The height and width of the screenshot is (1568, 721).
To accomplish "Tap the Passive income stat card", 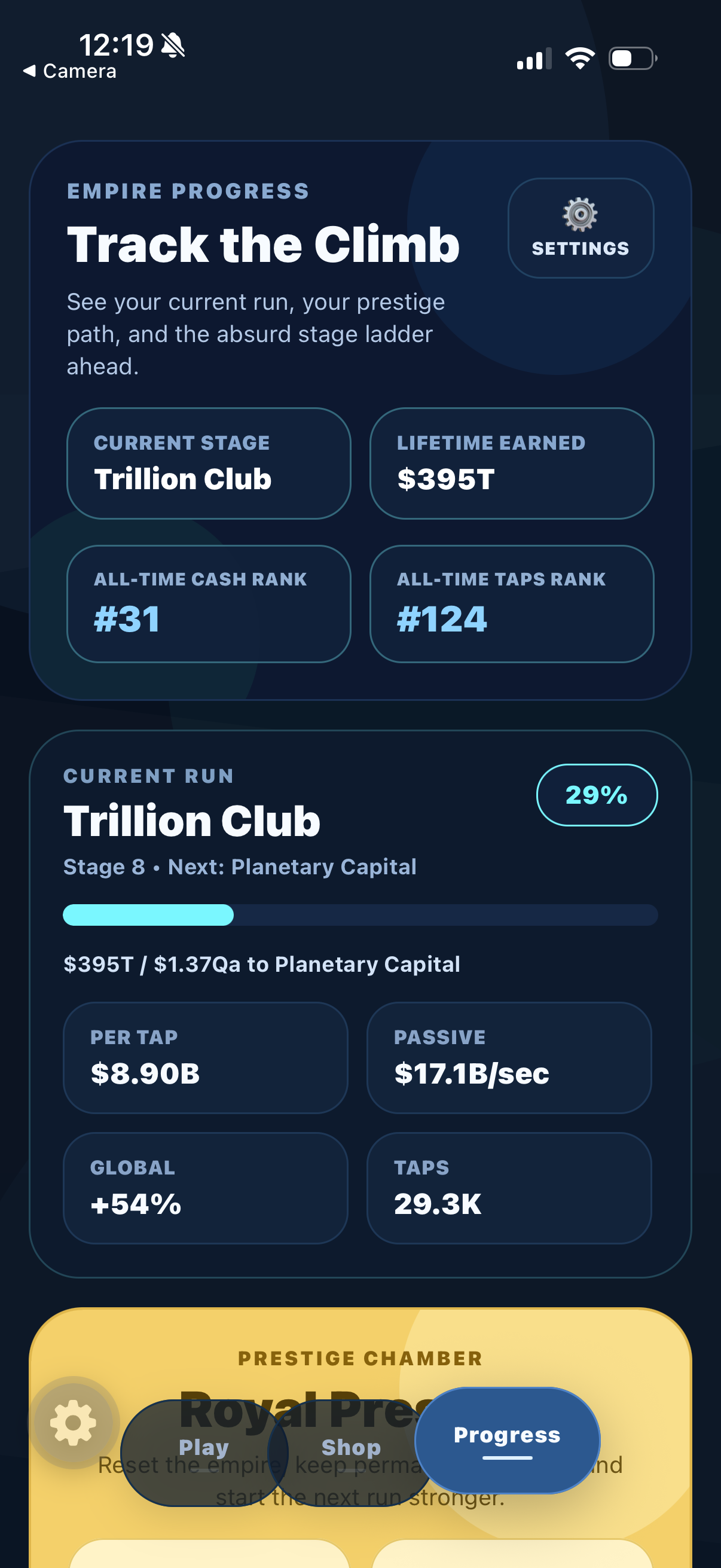I will [x=509, y=1057].
